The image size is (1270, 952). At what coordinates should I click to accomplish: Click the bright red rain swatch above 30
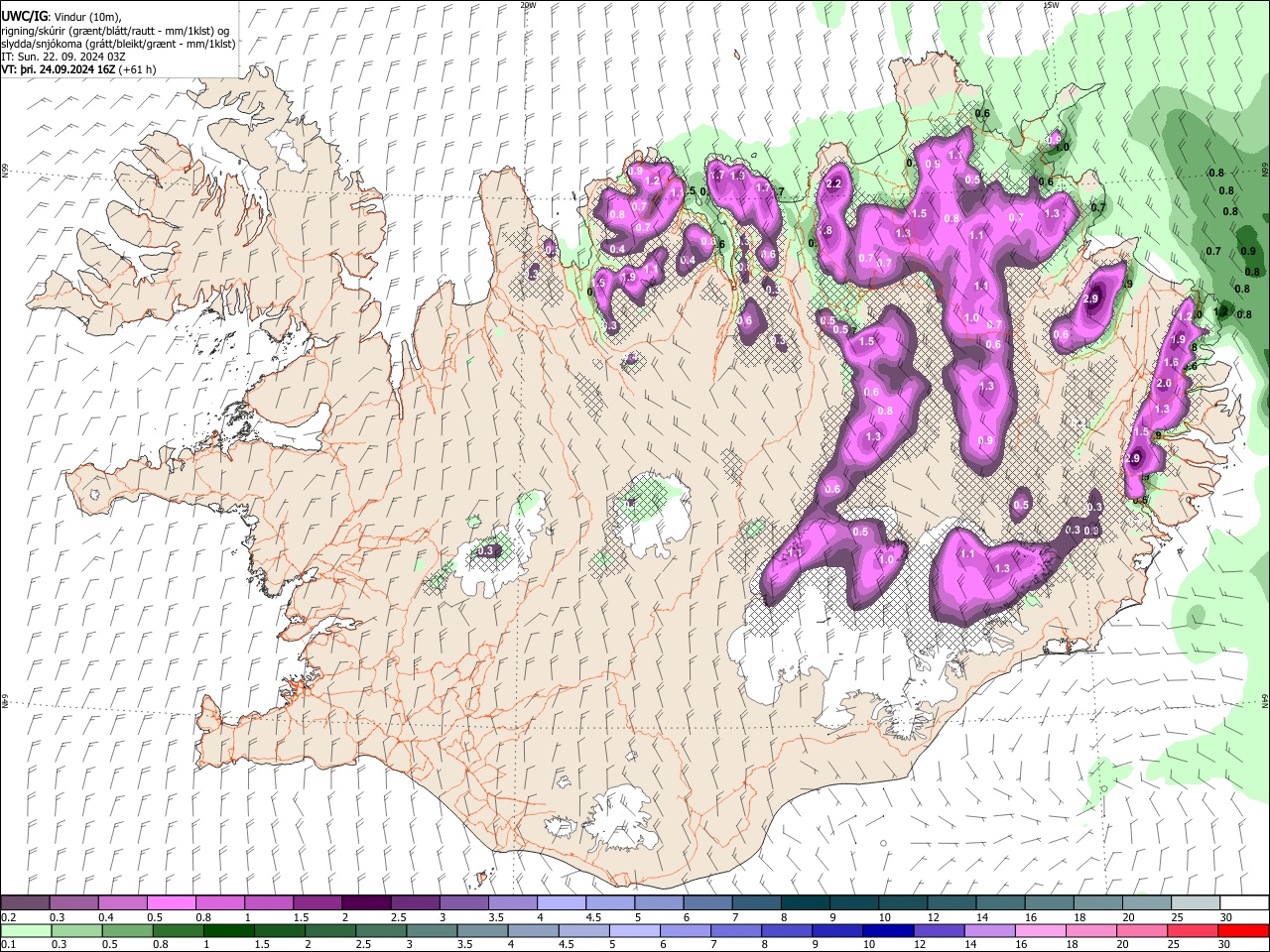(x=1243, y=930)
